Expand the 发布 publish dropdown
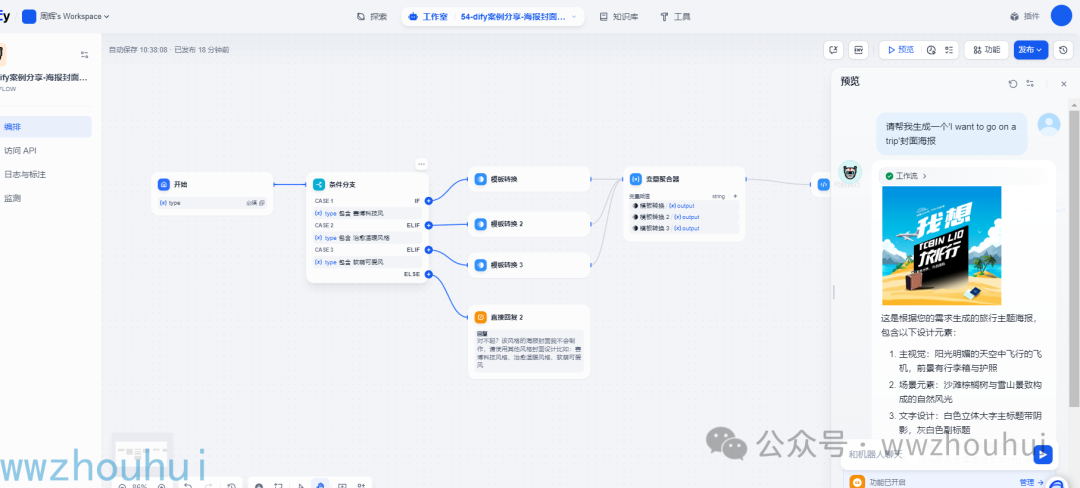 [1030, 50]
